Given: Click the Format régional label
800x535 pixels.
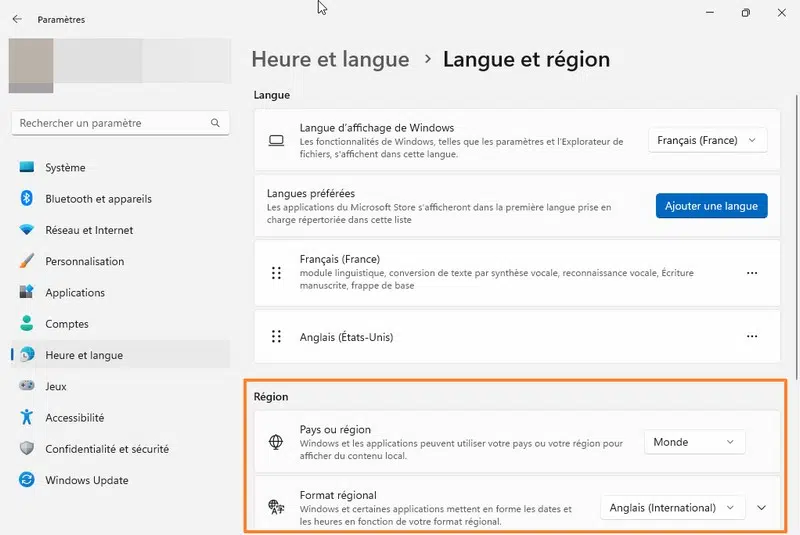Looking at the screenshot, I should point(338,495).
